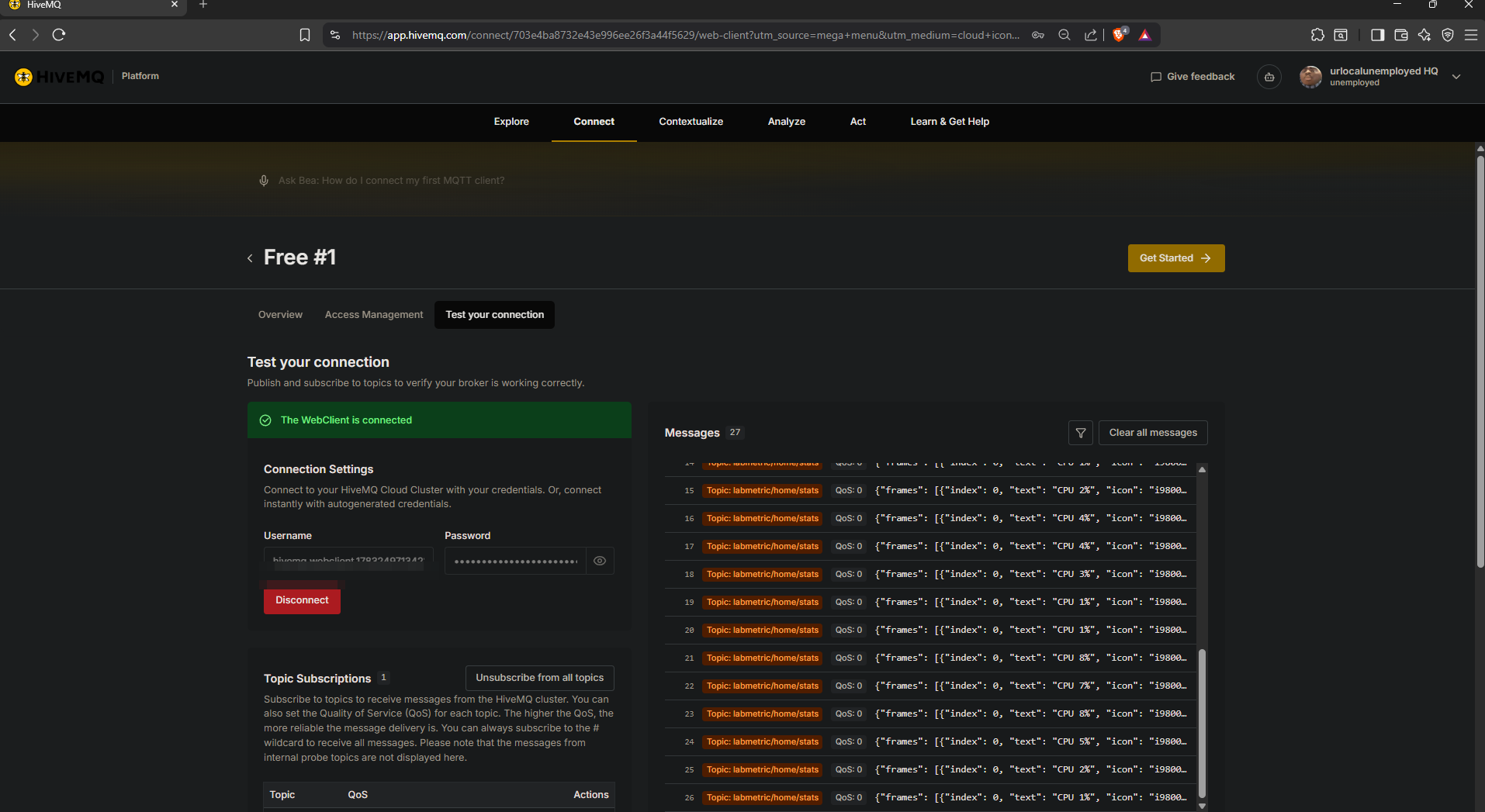The width and height of the screenshot is (1485, 812).
Task: Disconnect the web client
Action: [302, 600]
